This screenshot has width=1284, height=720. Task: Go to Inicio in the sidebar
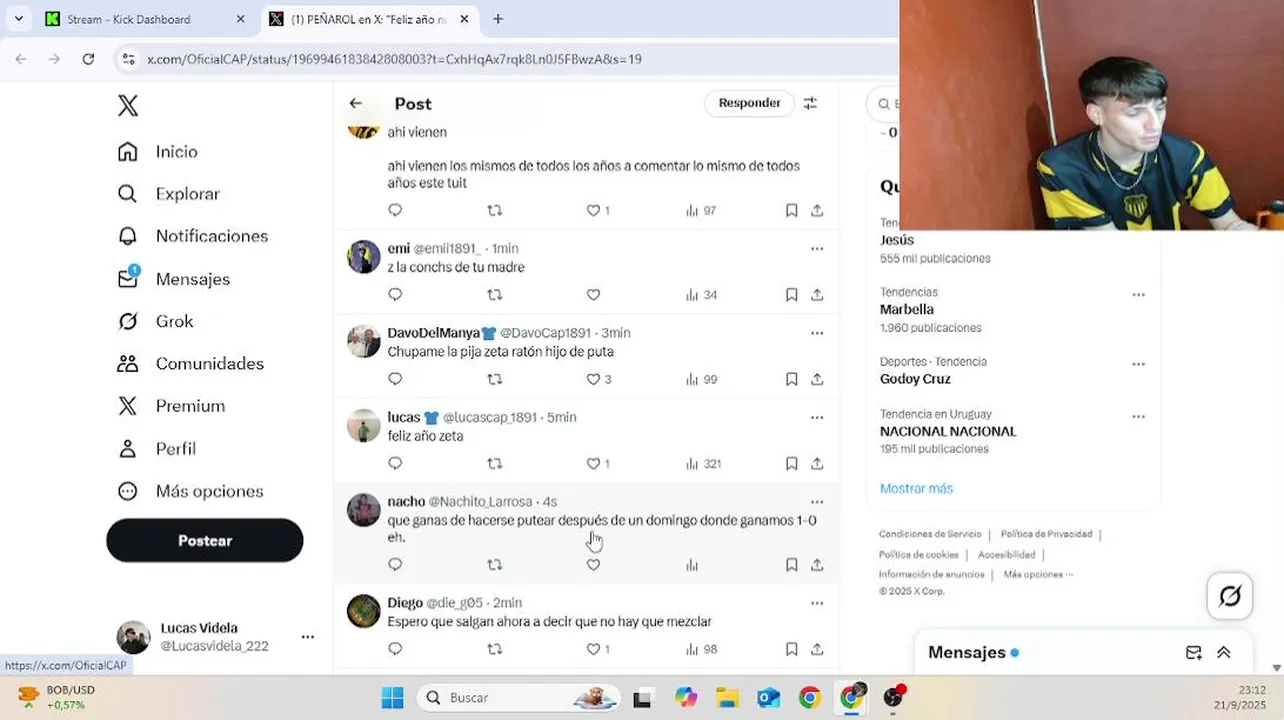[x=158, y=152]
